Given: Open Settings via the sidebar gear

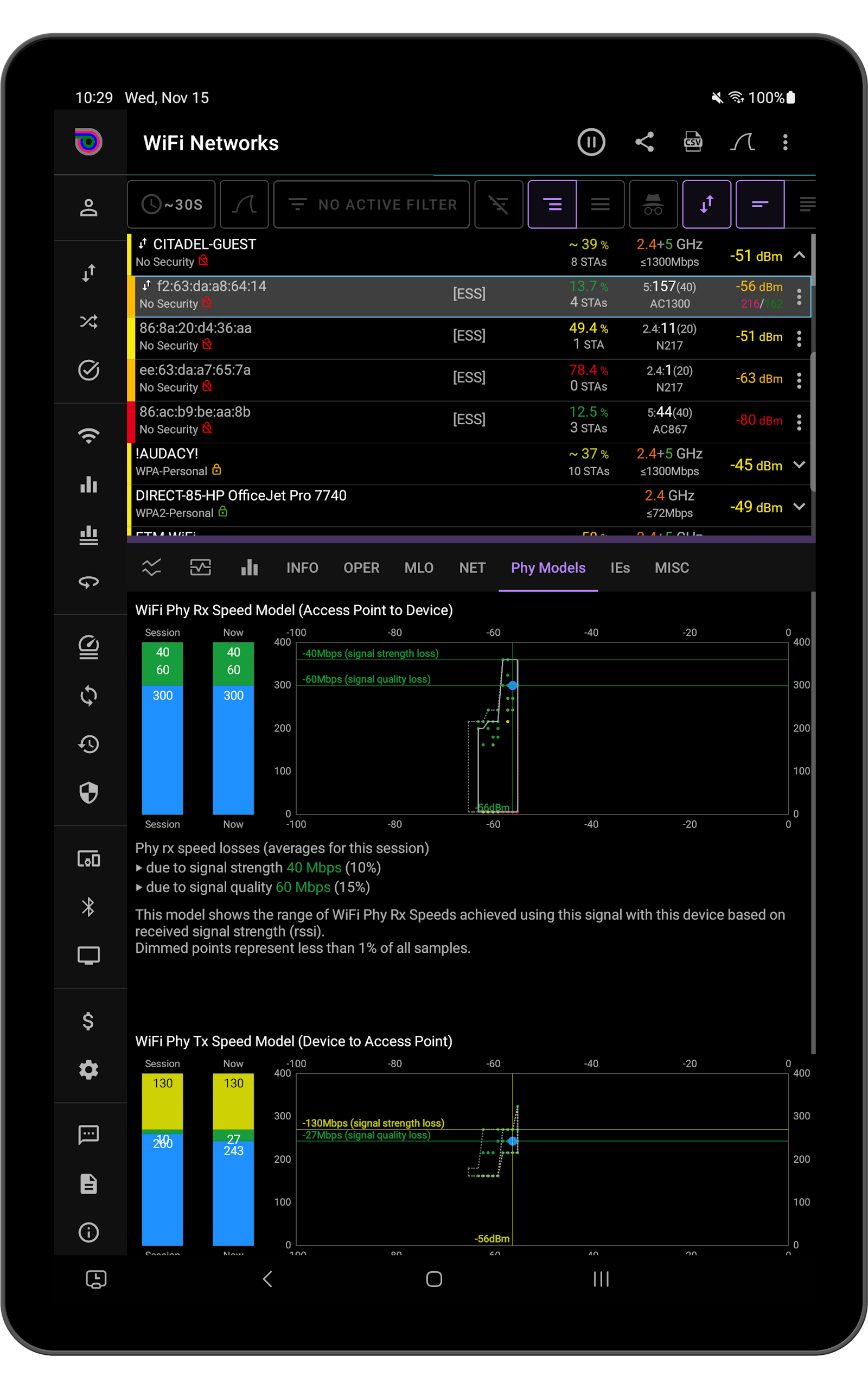Looking at the screenshot, I should [x=89, y=1069].
